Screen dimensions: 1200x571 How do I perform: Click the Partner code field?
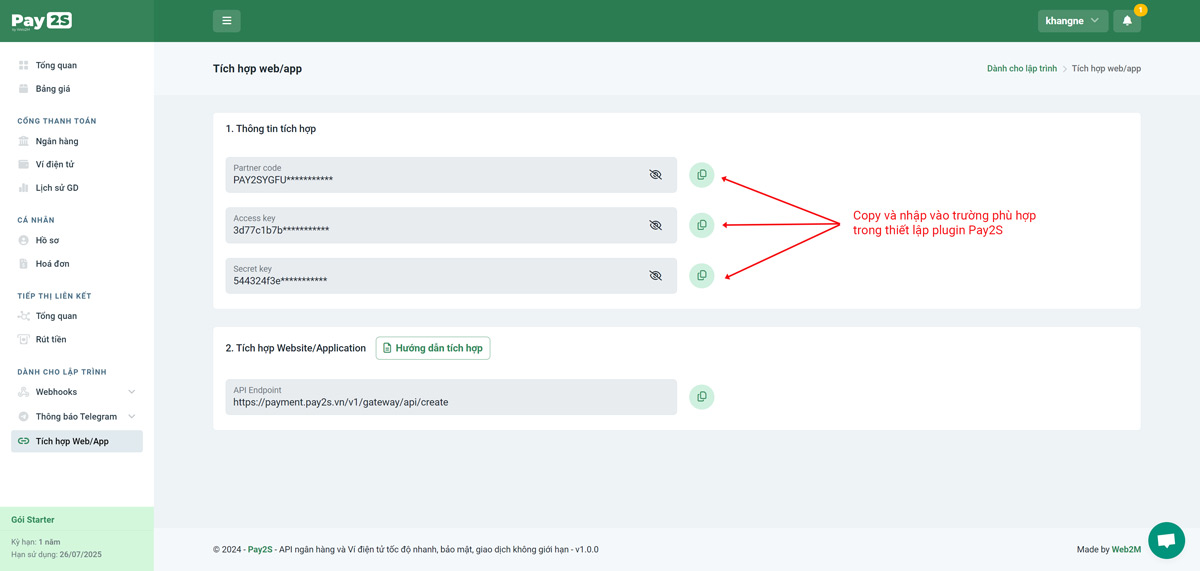[x=451, y=175]
